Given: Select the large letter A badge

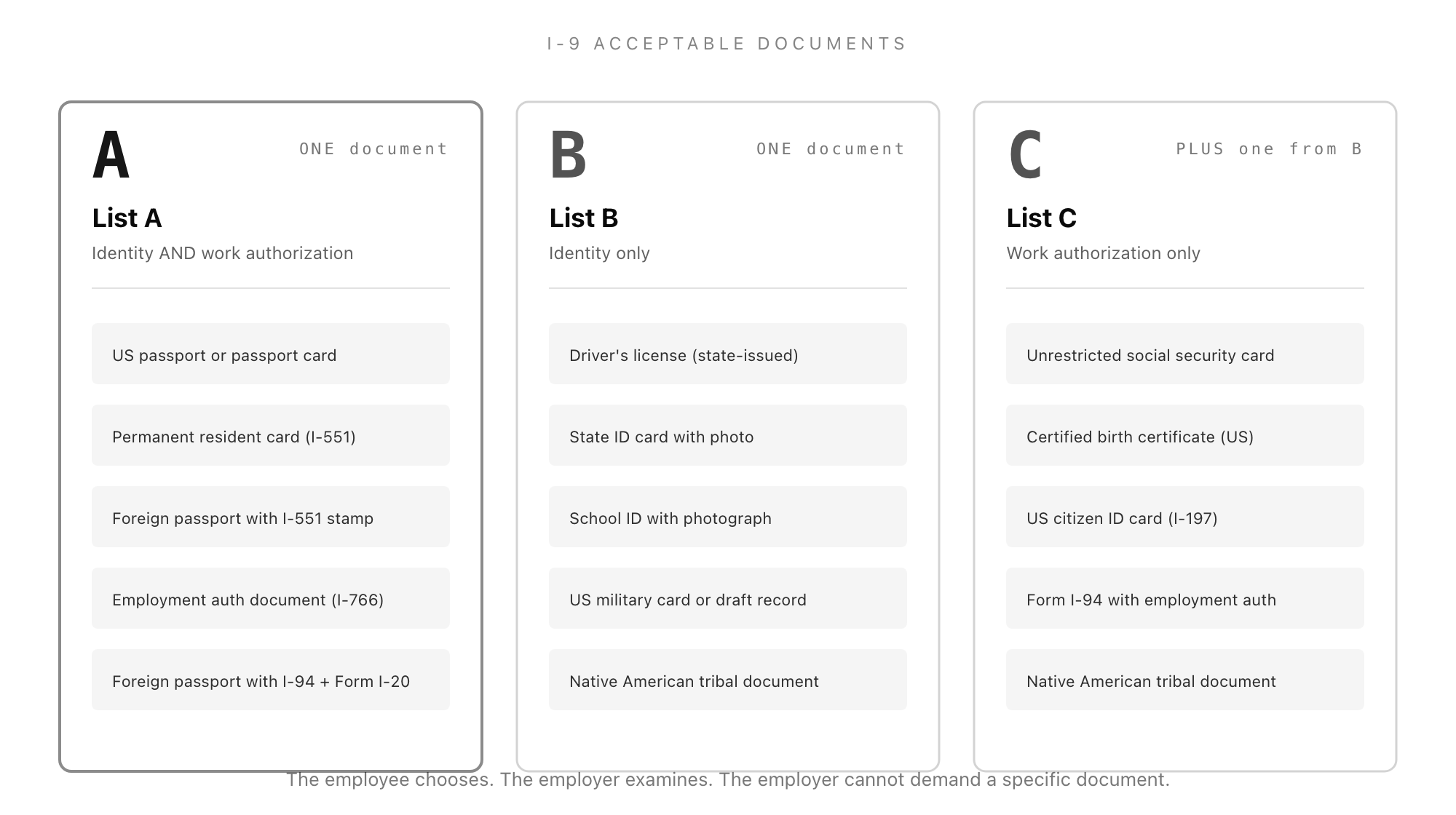Looking at the screenshot, I should coord(111,154).
